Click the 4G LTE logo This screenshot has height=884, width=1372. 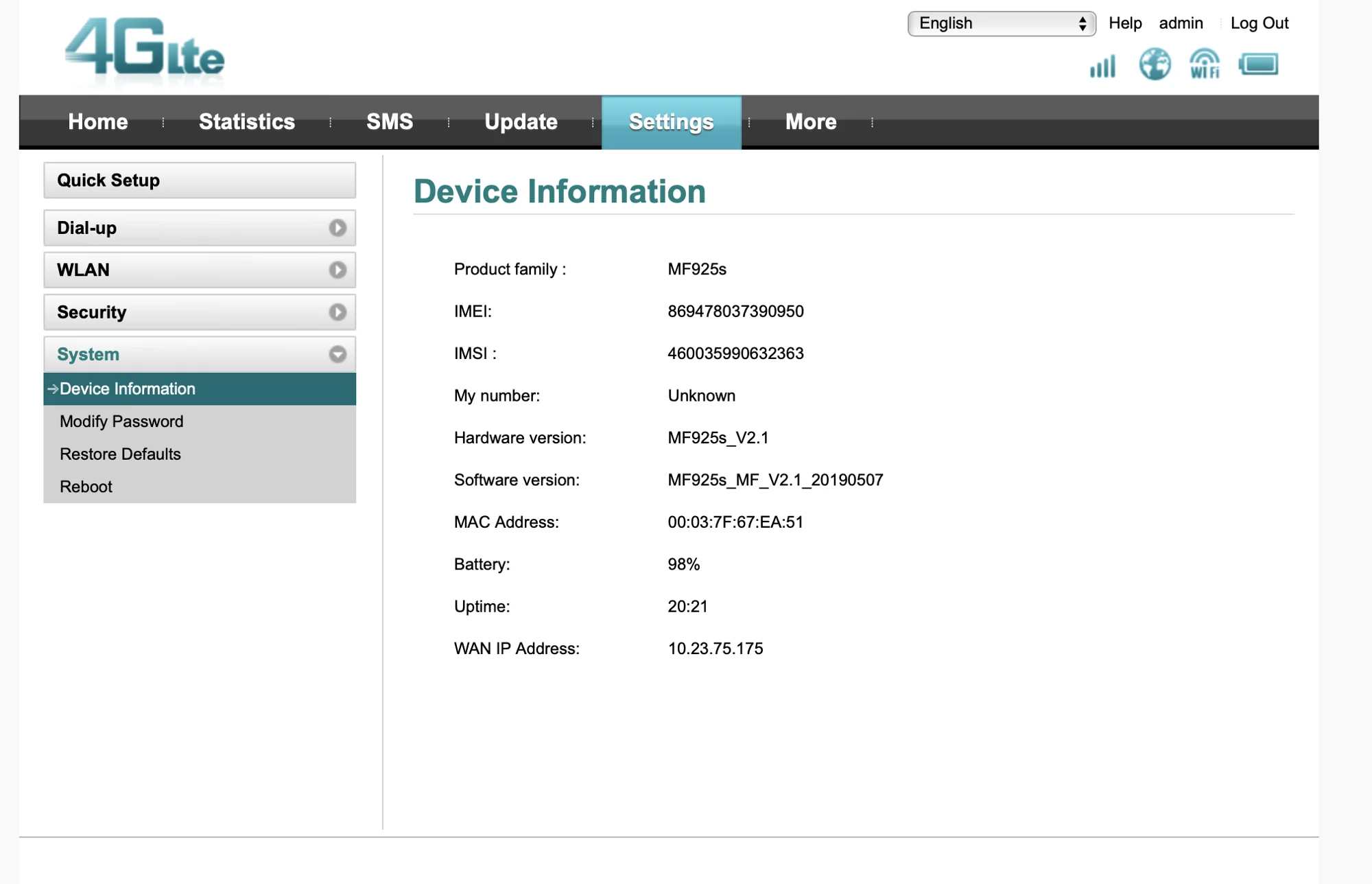click(145, 48)
